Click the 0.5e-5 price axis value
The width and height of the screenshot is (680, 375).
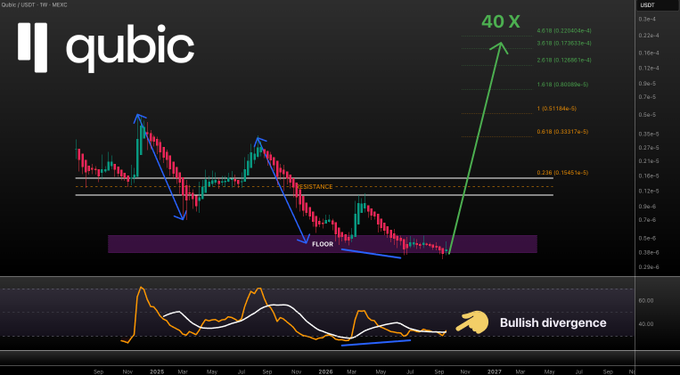pyautogui.click(x=647, y=115)
